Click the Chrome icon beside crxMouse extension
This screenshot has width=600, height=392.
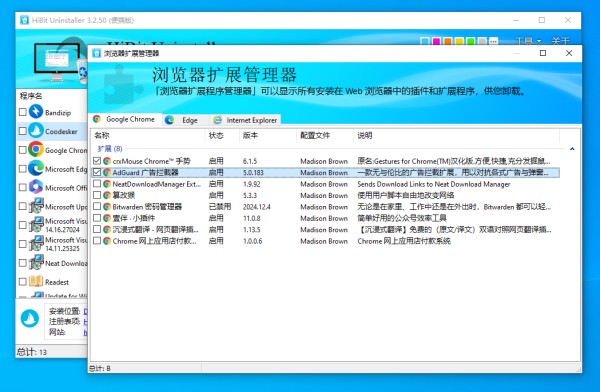(x=107, y=161)
